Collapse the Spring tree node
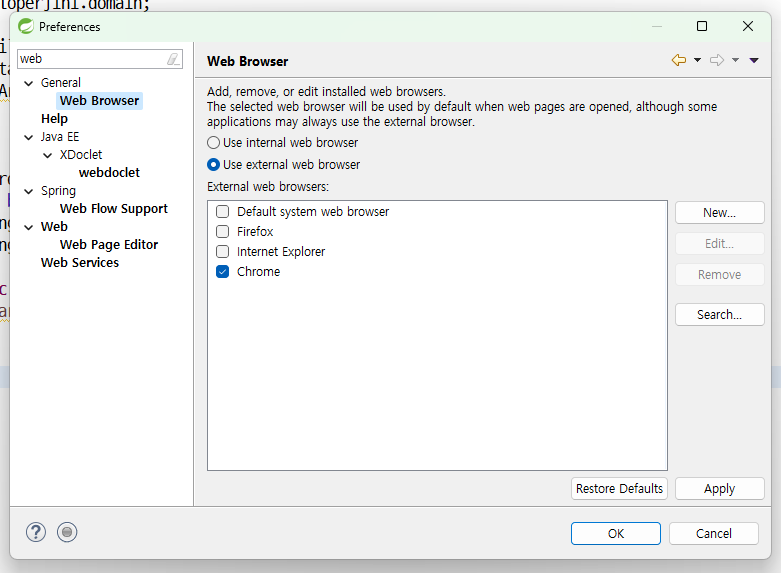The width and height of the screenshot is (781, 573). point(29,191)
